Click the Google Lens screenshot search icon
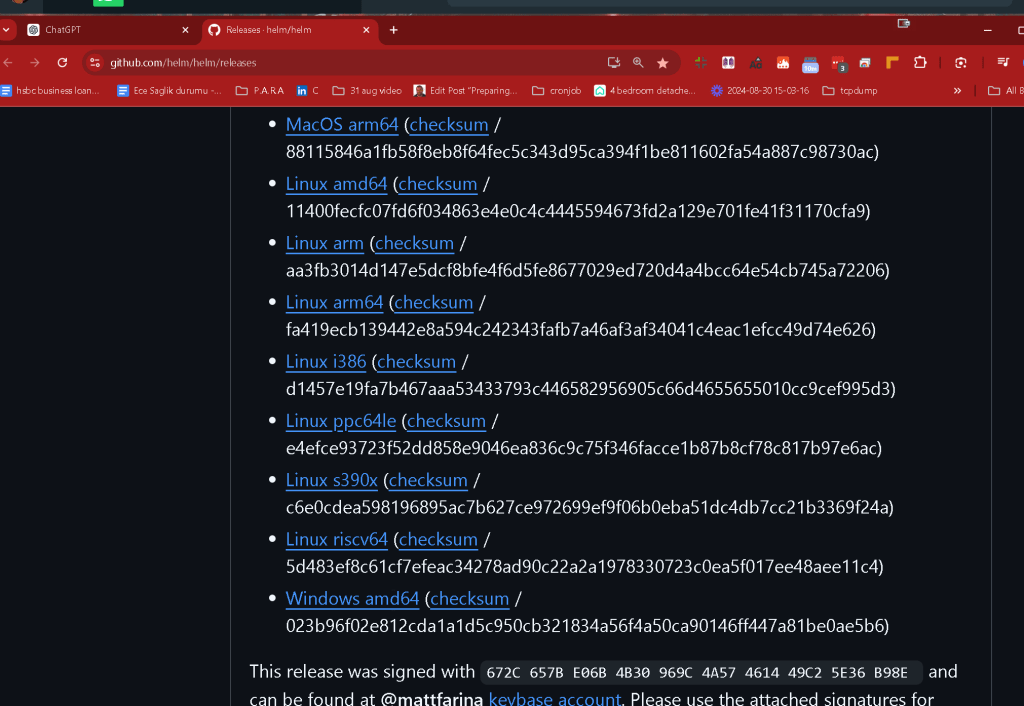The image size is (1024, 706). tap(961, 63)
